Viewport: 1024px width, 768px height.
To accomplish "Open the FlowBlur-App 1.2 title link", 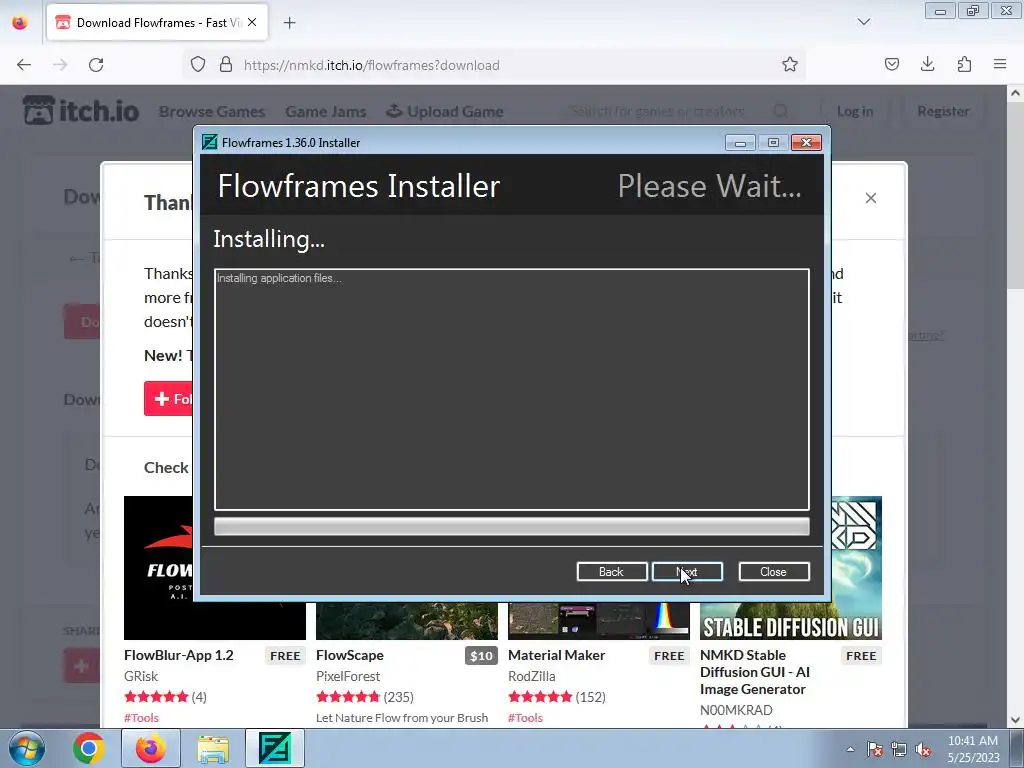I will click(178, 655).
